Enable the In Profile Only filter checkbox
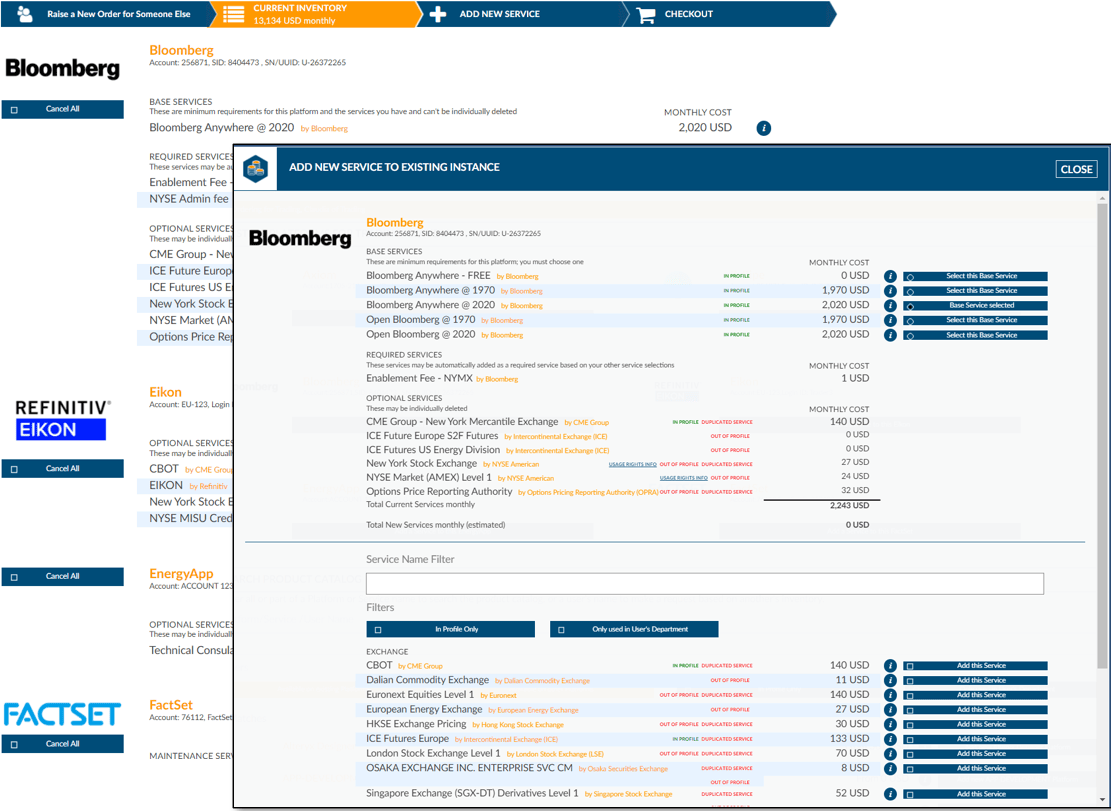The image size is (1111, 811). 378,629
